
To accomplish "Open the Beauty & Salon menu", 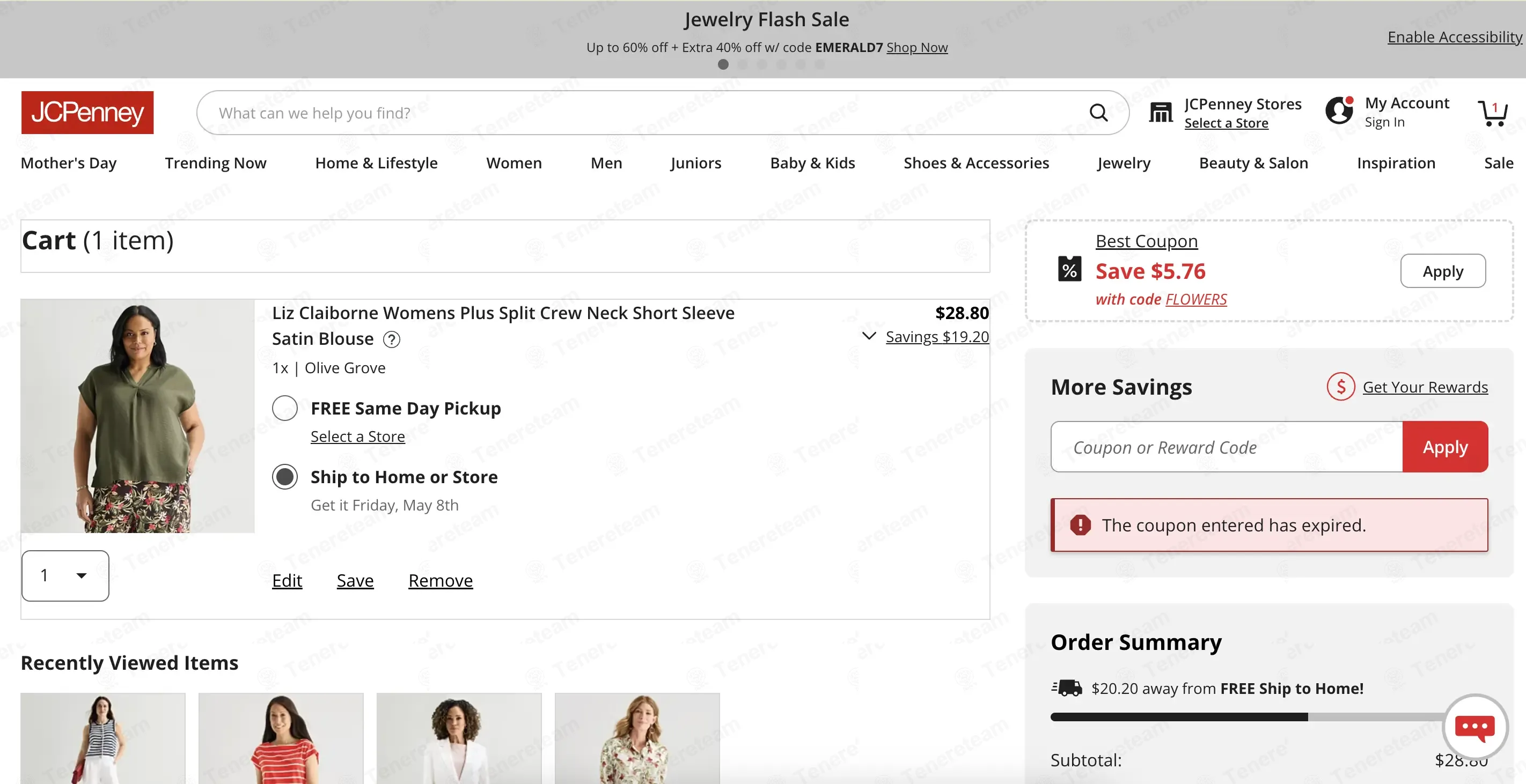I will [x=1253, y=163].
